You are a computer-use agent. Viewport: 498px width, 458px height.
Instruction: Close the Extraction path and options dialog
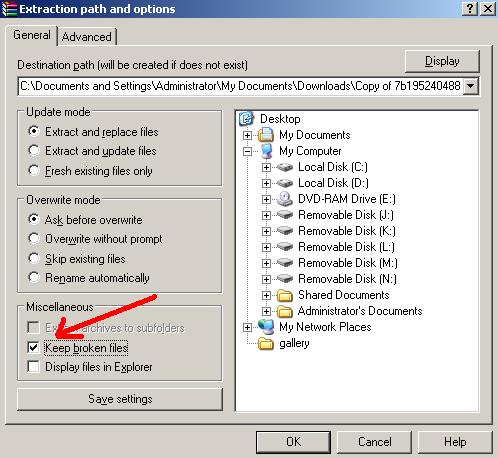tap(488, 9)
